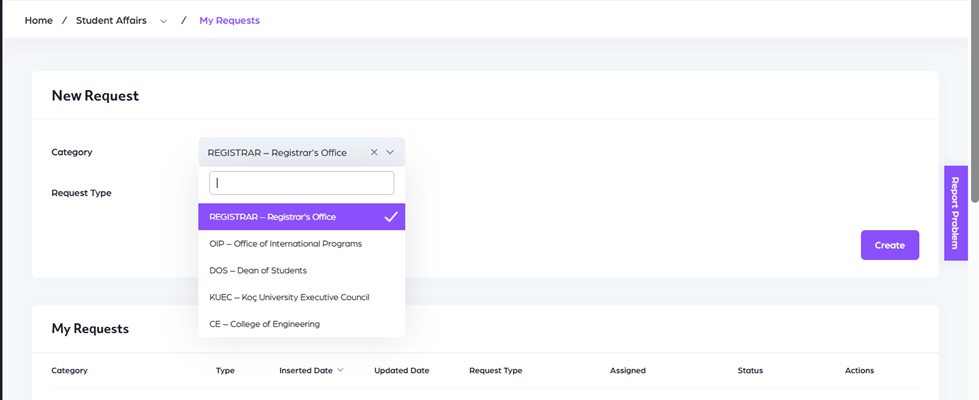
Task: Click the Inserted Date sort arrow
Action: click(341, 370)
